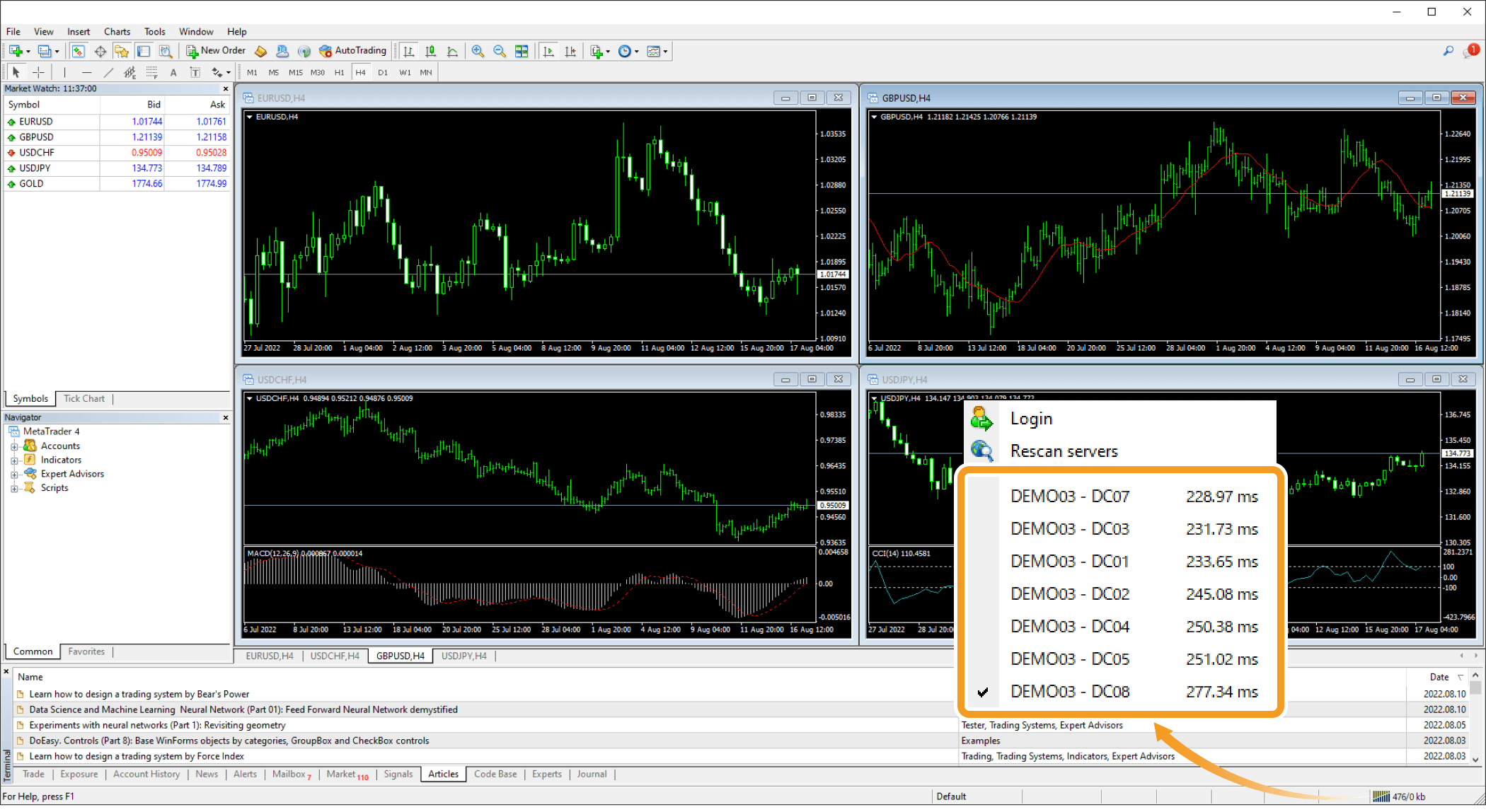This screenshot has width=1486, height=812.
Task: Open the Profiles dropdown arrow
Action: 57,52
